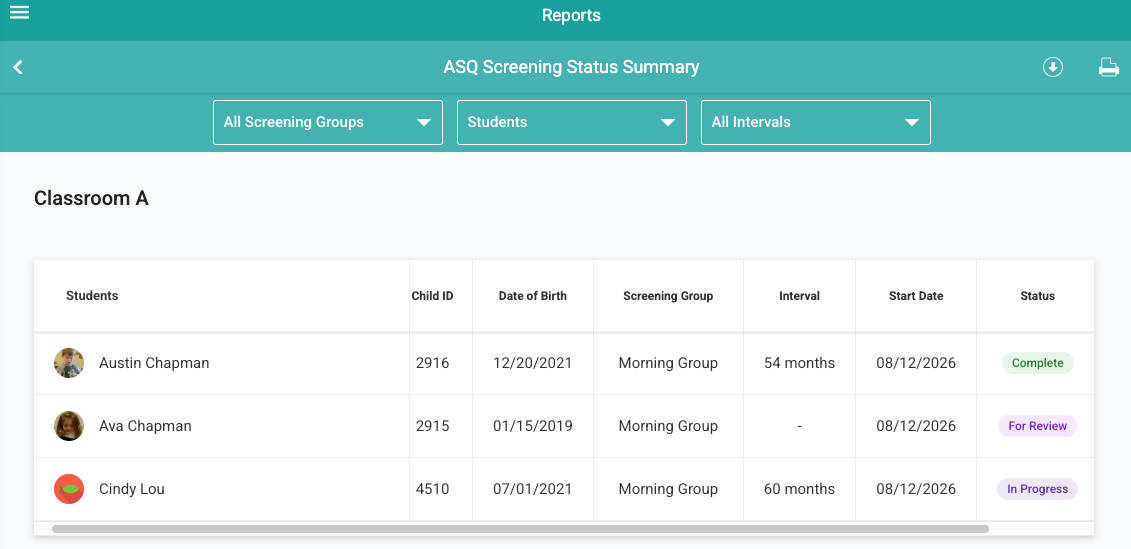Print the screening status summary
Viewport: 1131px width, 549px height.
1109,68
